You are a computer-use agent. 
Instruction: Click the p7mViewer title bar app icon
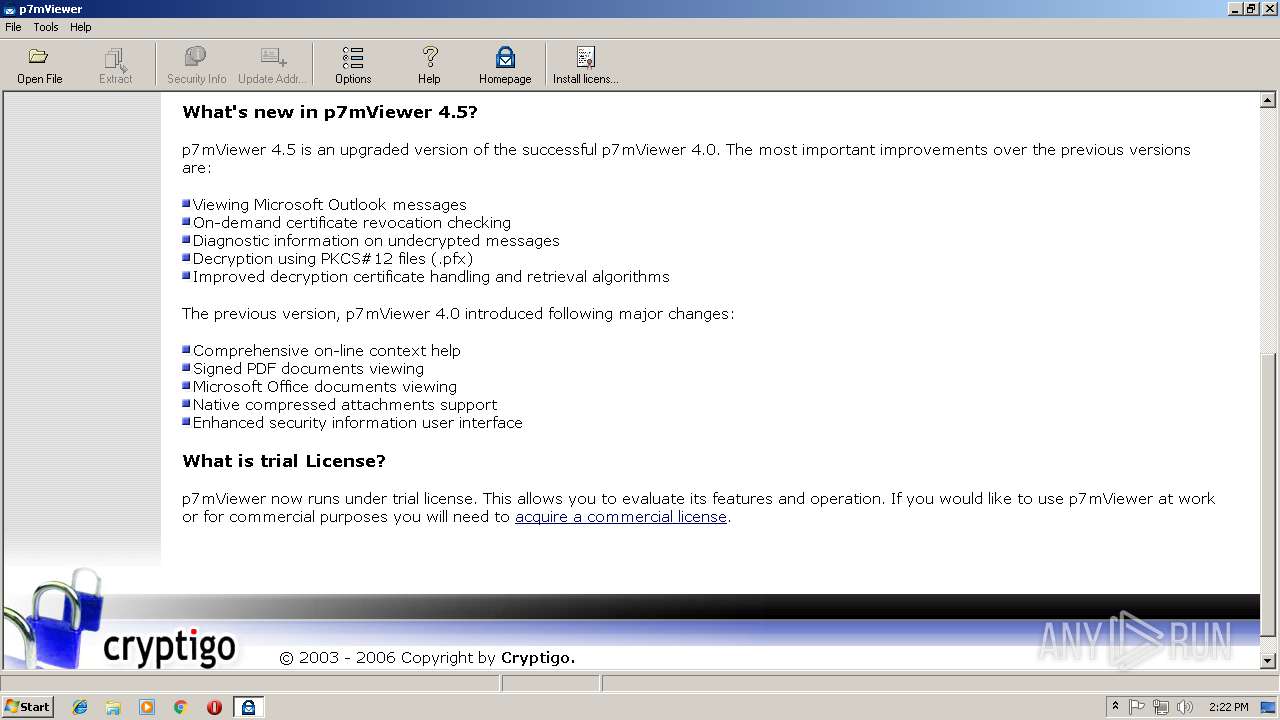click(x=9, y=9)
